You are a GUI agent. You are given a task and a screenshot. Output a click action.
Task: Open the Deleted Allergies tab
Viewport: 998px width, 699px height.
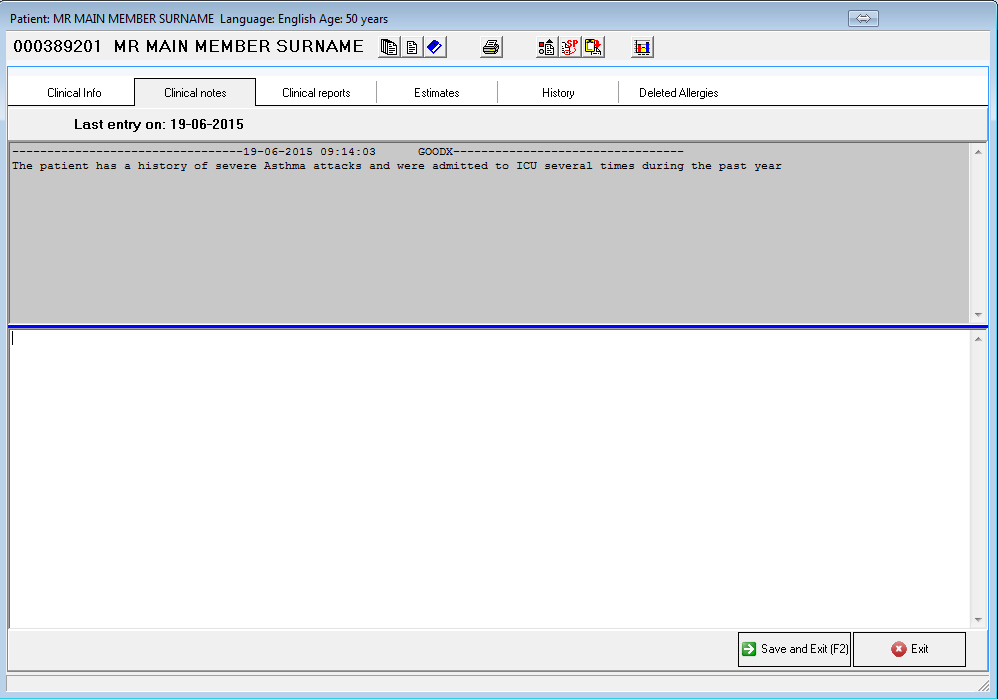(678, 93)
